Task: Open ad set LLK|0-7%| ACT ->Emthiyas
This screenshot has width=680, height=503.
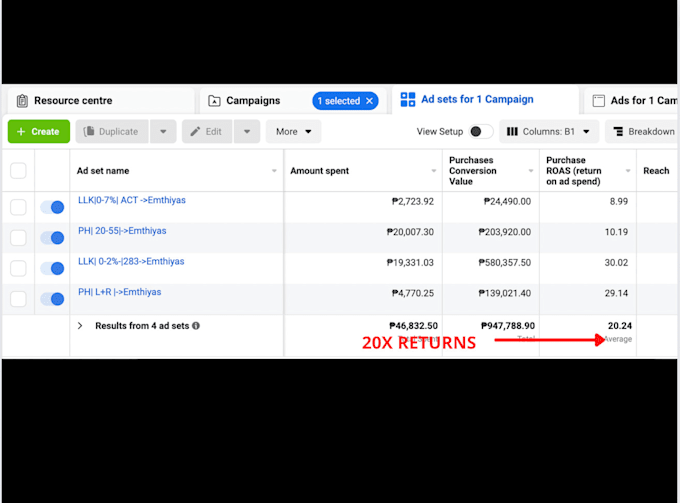Action: click(132, 200)
